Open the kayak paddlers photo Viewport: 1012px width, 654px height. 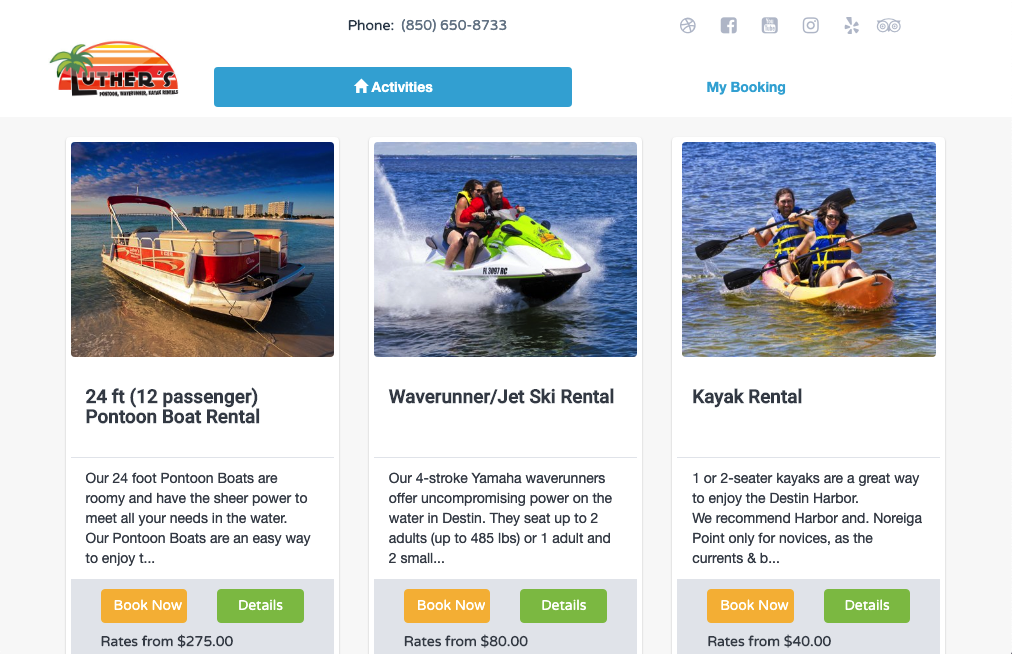809,249
